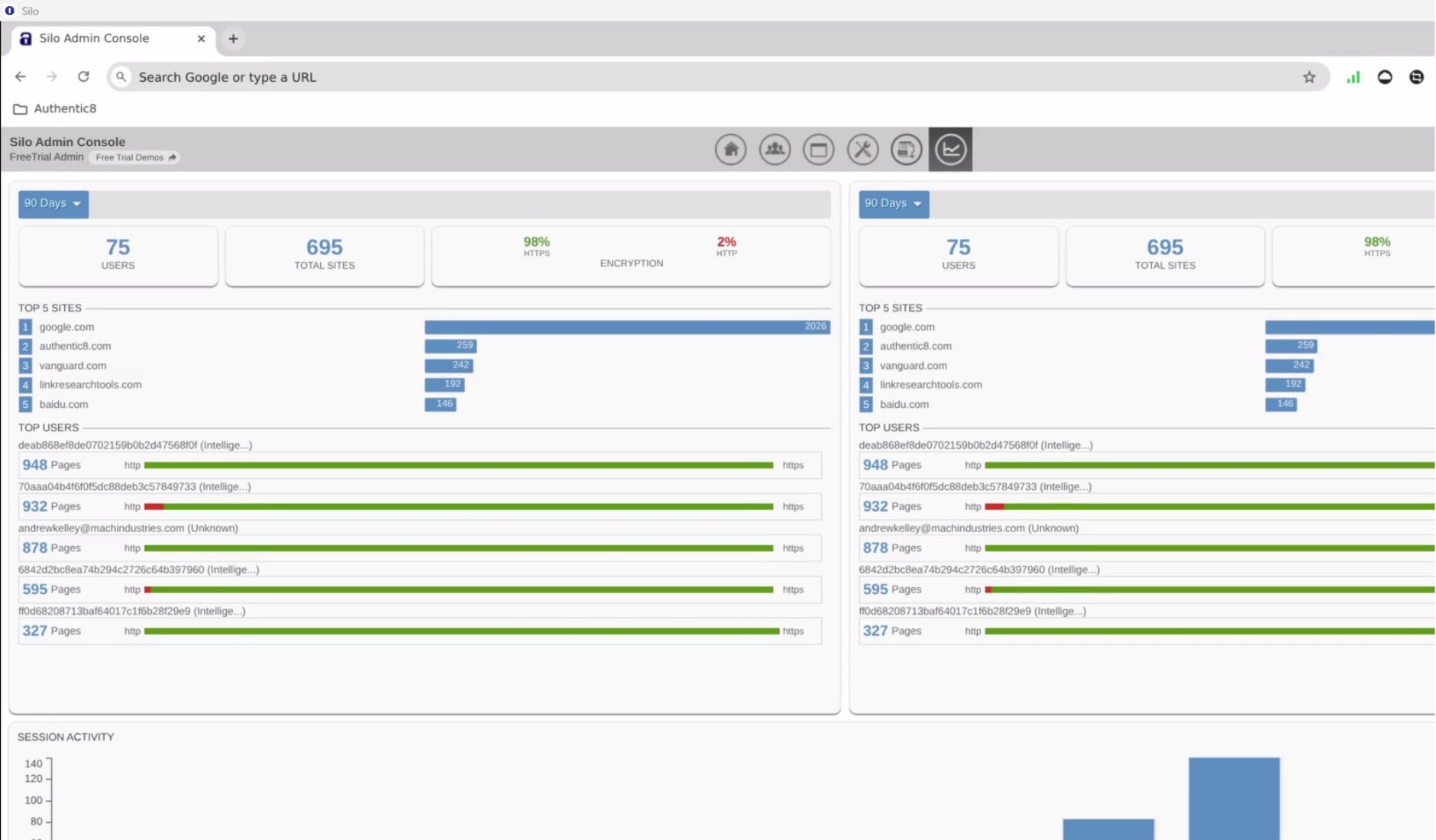Click the black circular extension icon next to signal bars
The width and height of the screenshot is (1436, 840).
1384,76
